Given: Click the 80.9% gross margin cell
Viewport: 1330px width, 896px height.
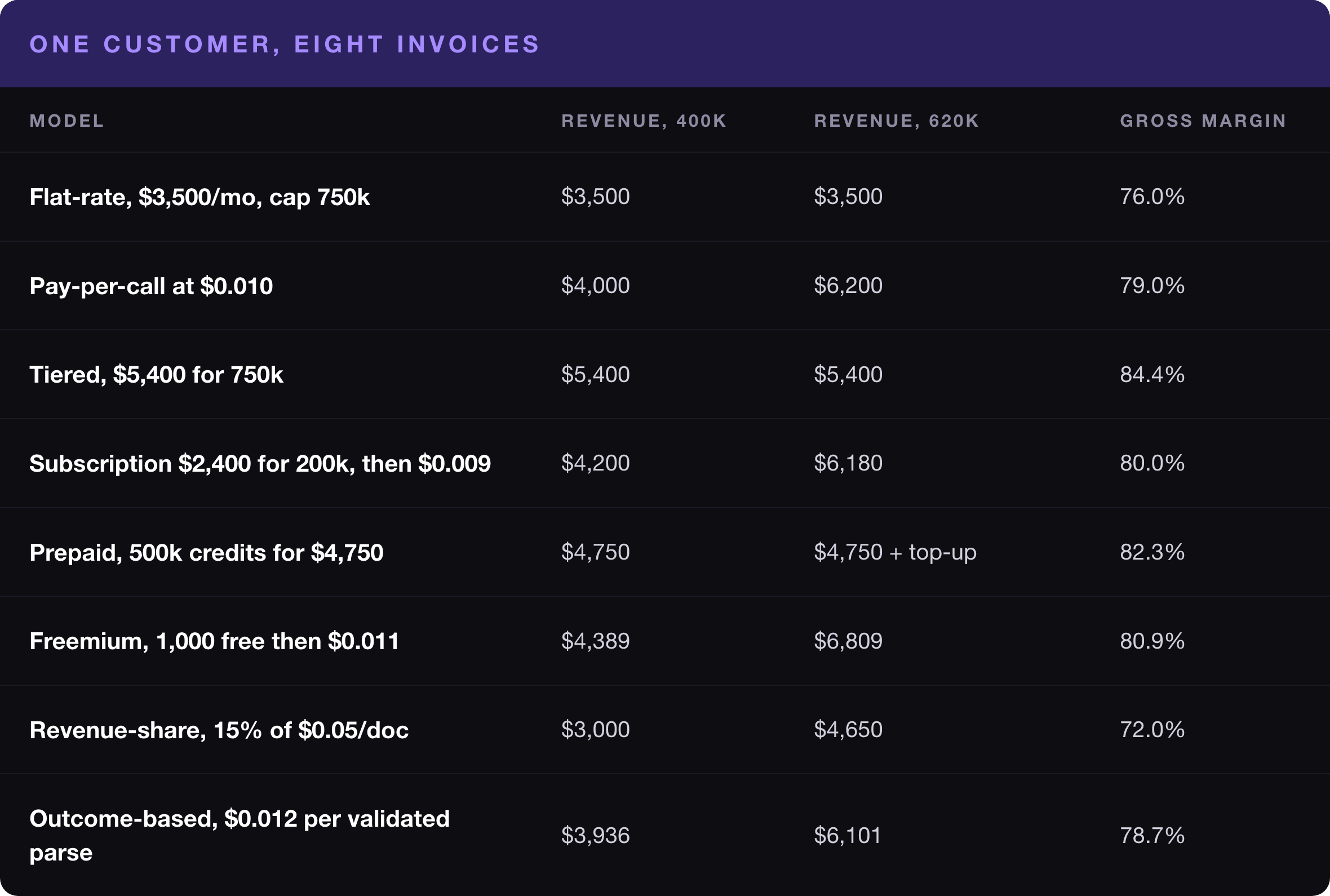Looking at the screenshot, I should [x=1152, y=641].
